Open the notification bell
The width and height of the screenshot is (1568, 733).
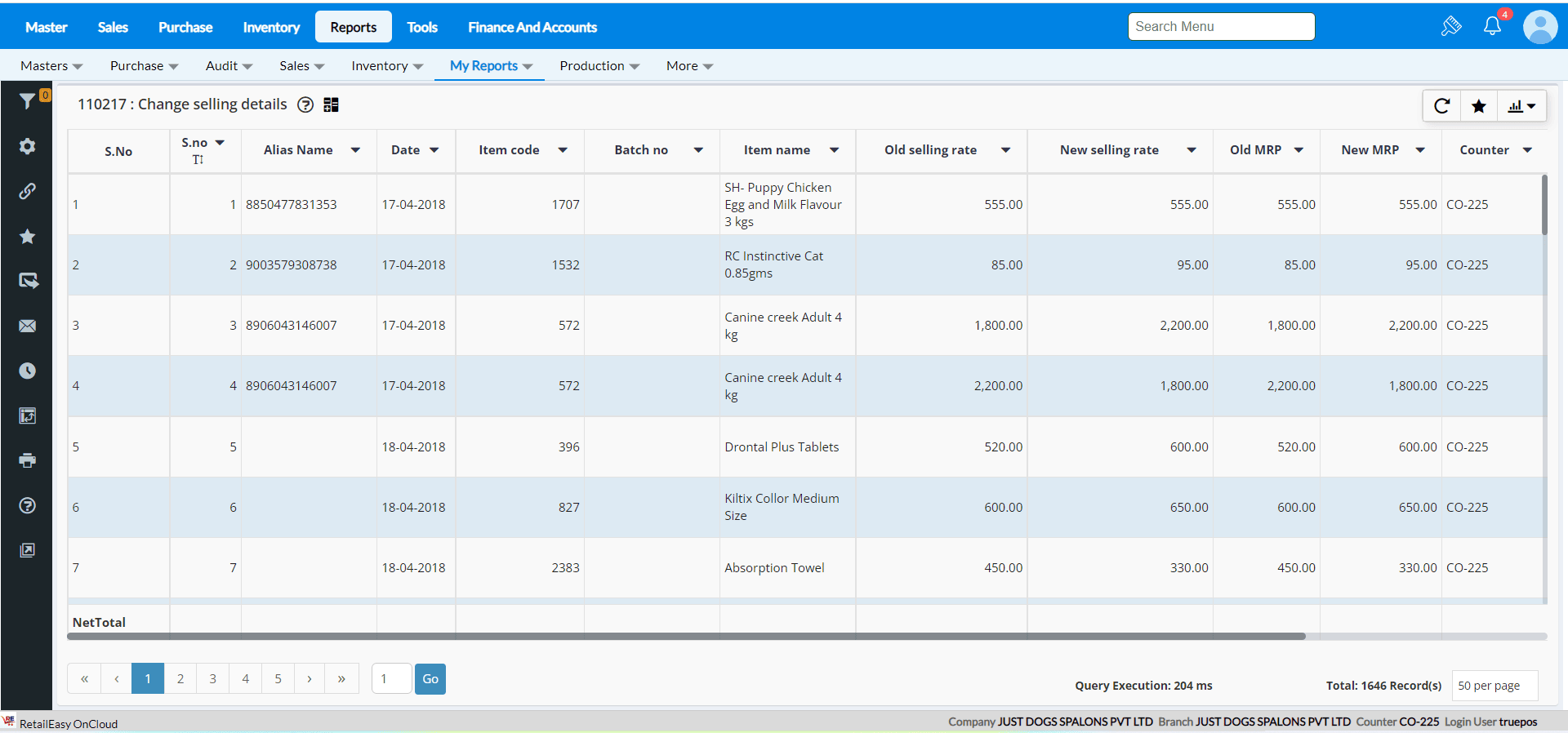pos(1492,26)
